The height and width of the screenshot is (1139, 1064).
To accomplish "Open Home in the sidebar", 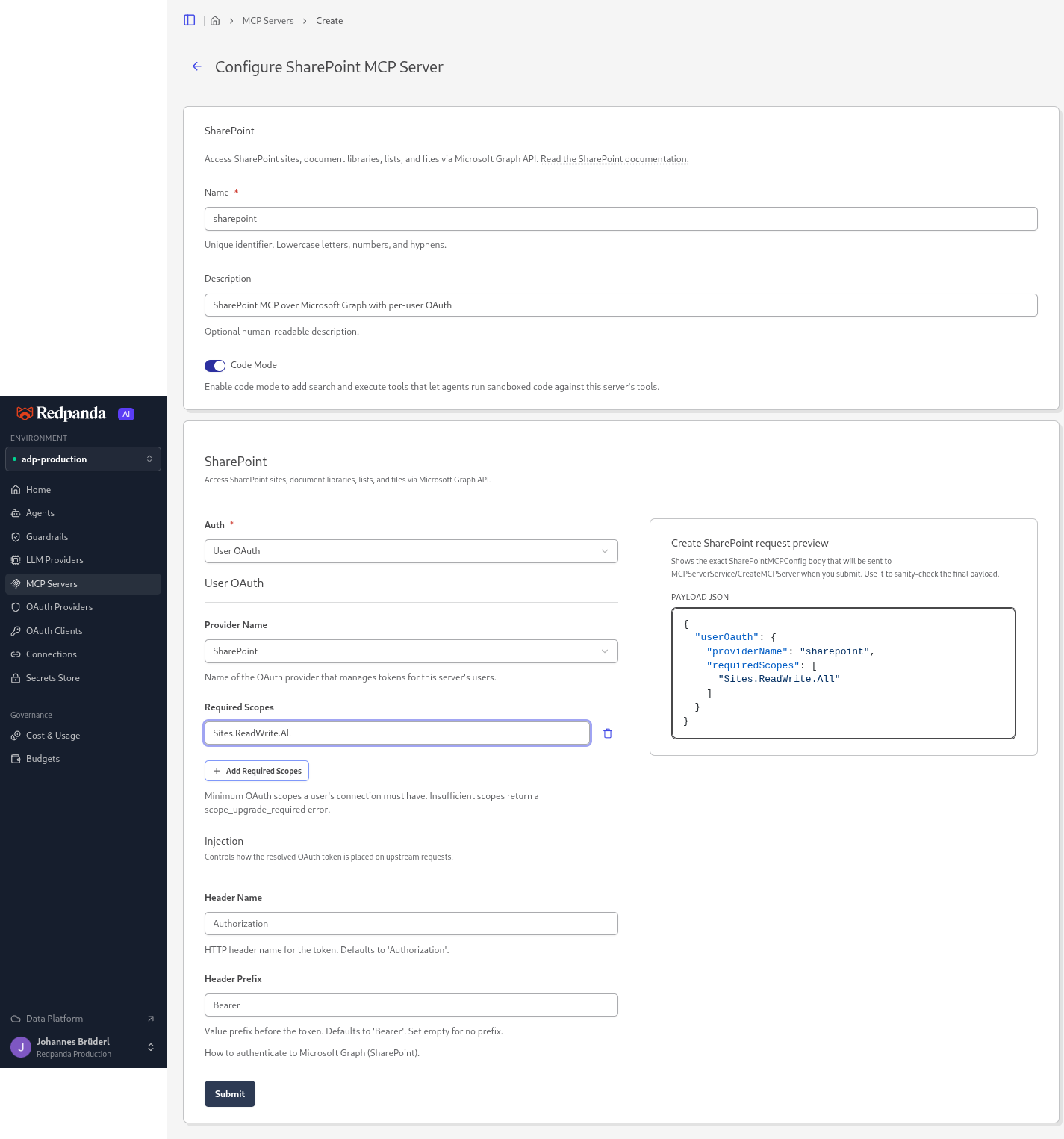I will [x=84, y=490].
